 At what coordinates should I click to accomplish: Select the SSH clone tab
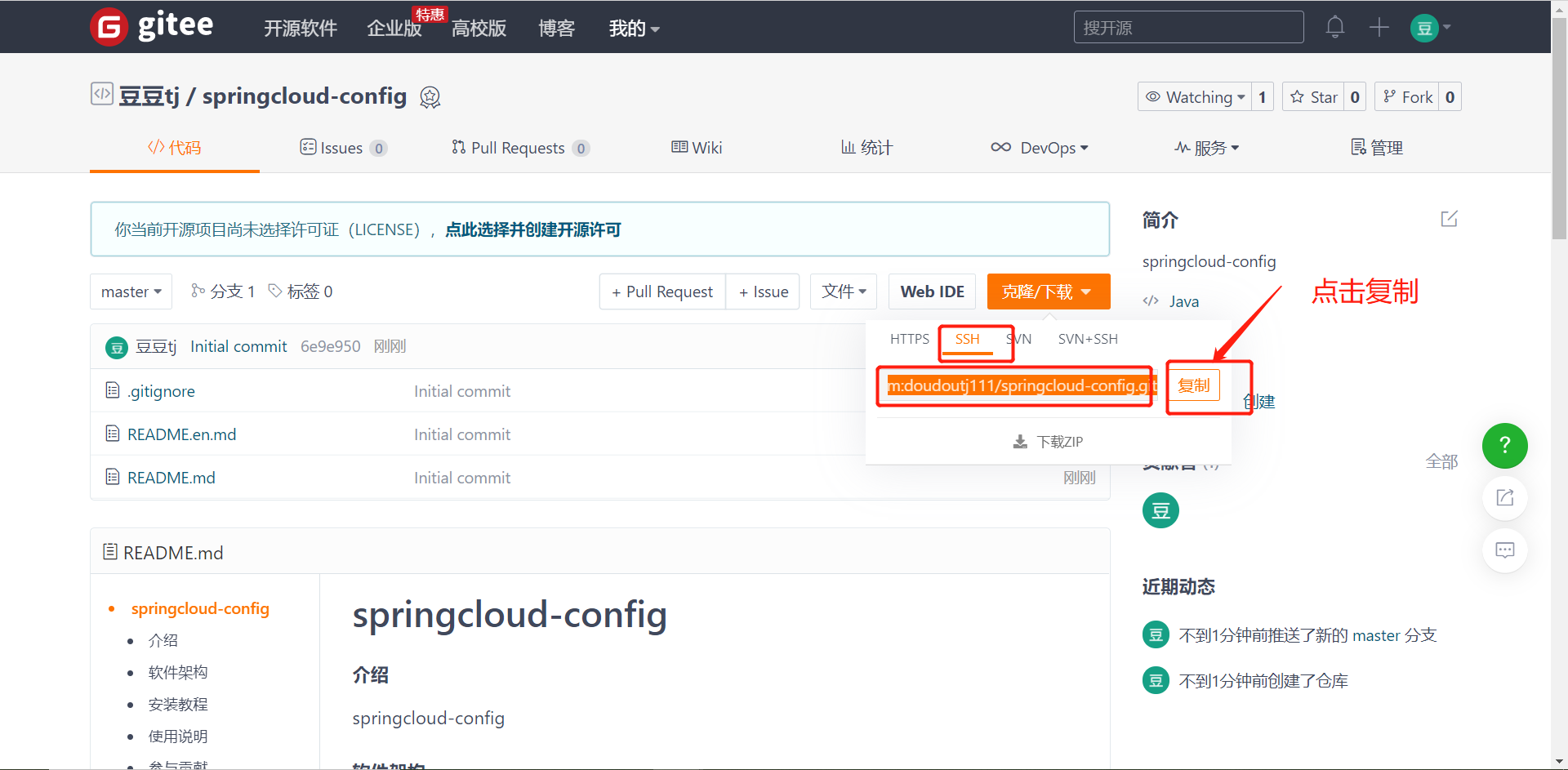967,339
